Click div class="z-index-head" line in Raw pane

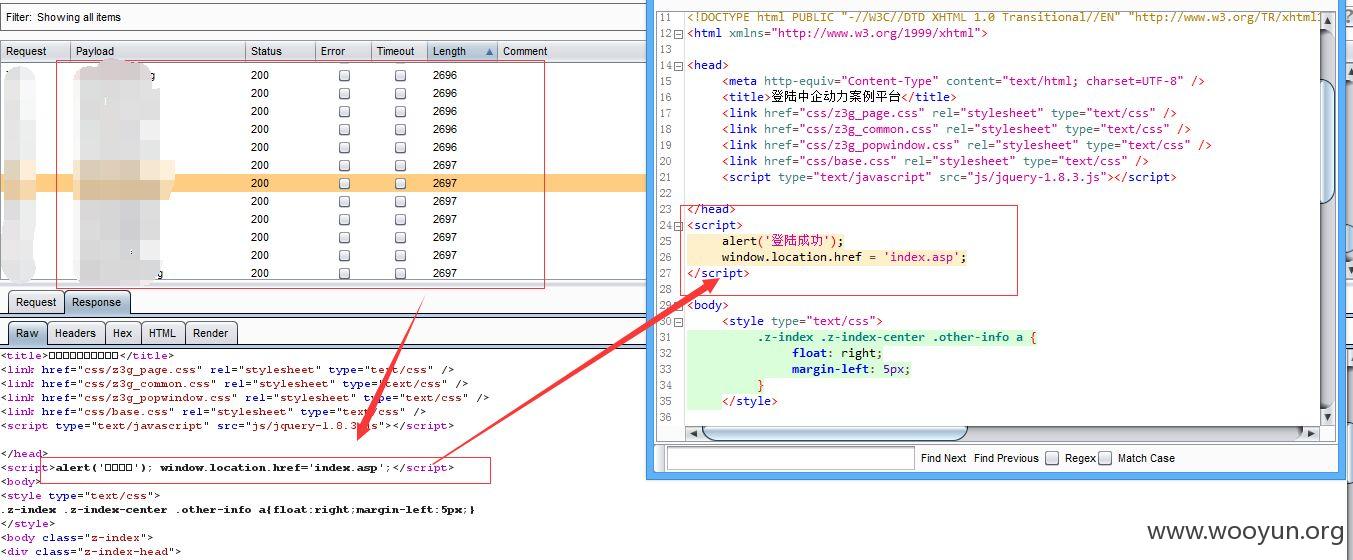pos(91,551)
